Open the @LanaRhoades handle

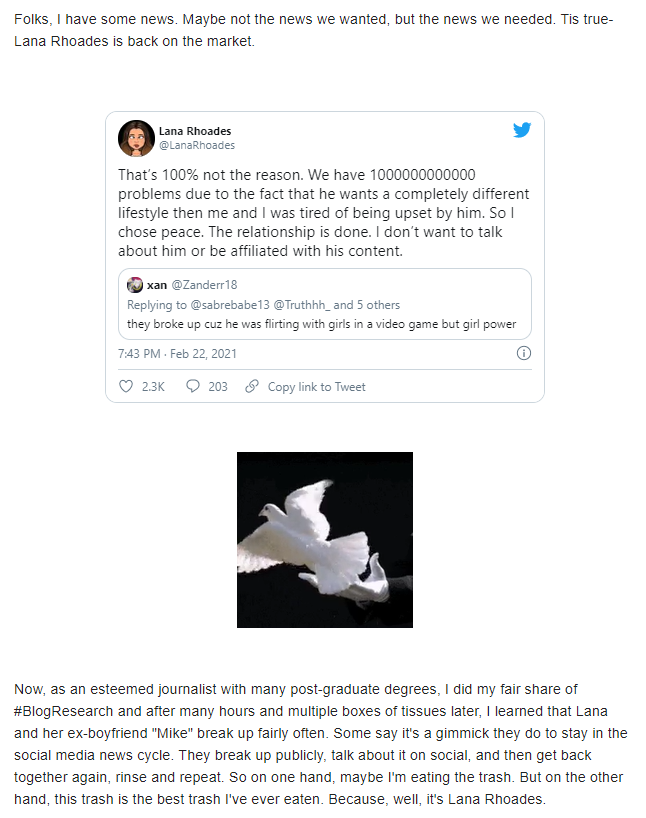pyautogui.click(x=197, y=145)
